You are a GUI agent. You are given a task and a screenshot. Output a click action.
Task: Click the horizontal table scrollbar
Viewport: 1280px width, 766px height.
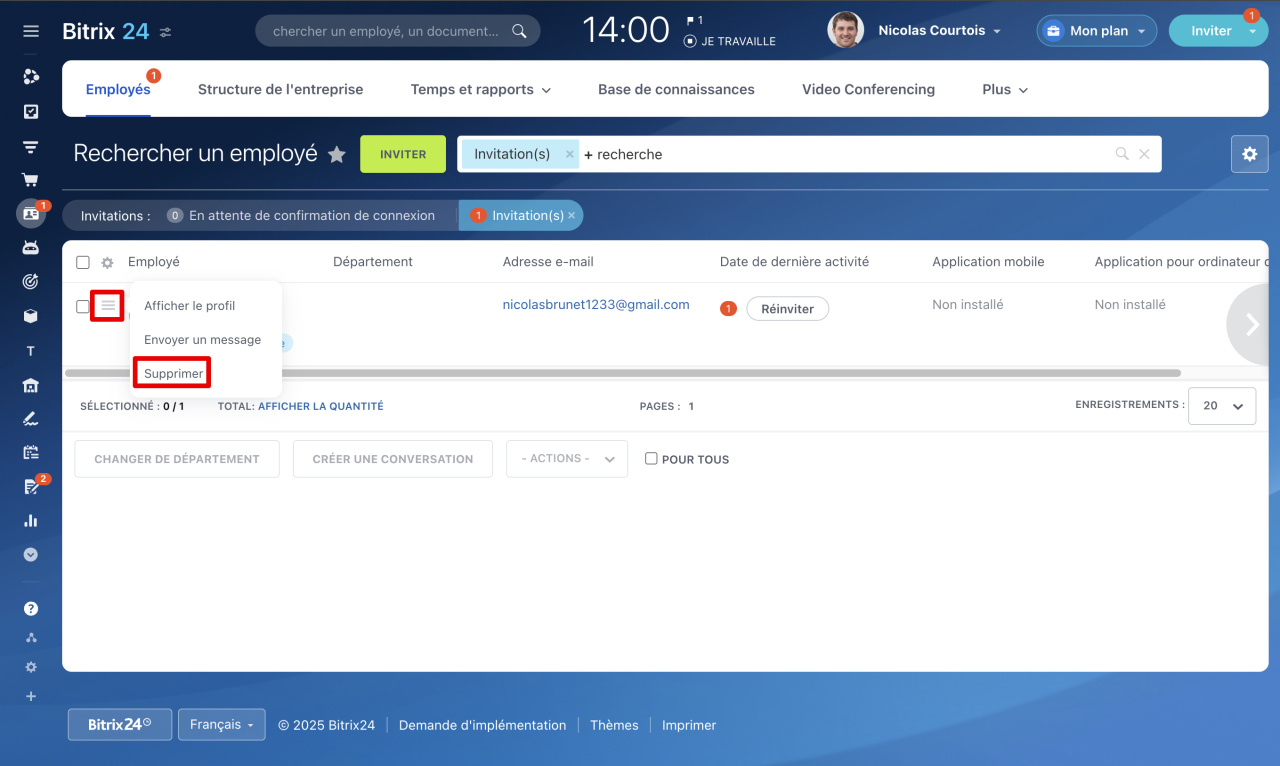click(x=622, y=373)
